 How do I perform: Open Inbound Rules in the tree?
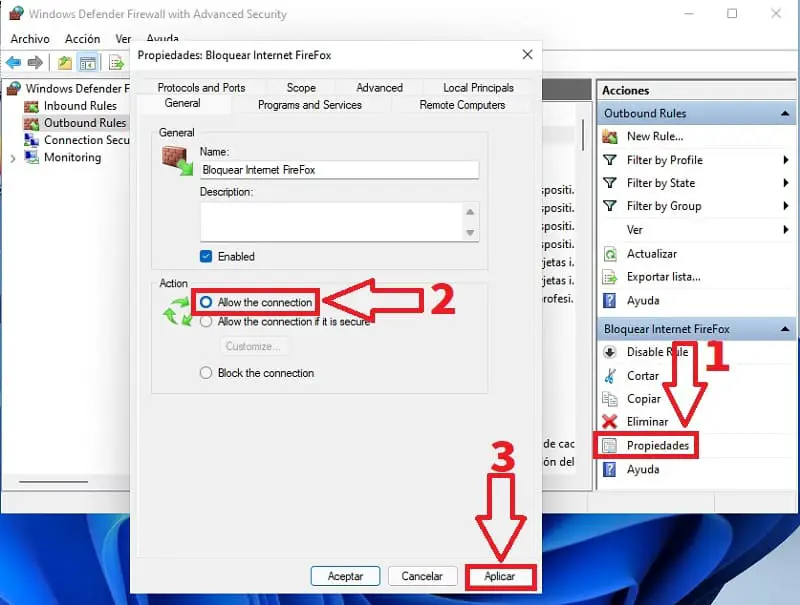80,106
